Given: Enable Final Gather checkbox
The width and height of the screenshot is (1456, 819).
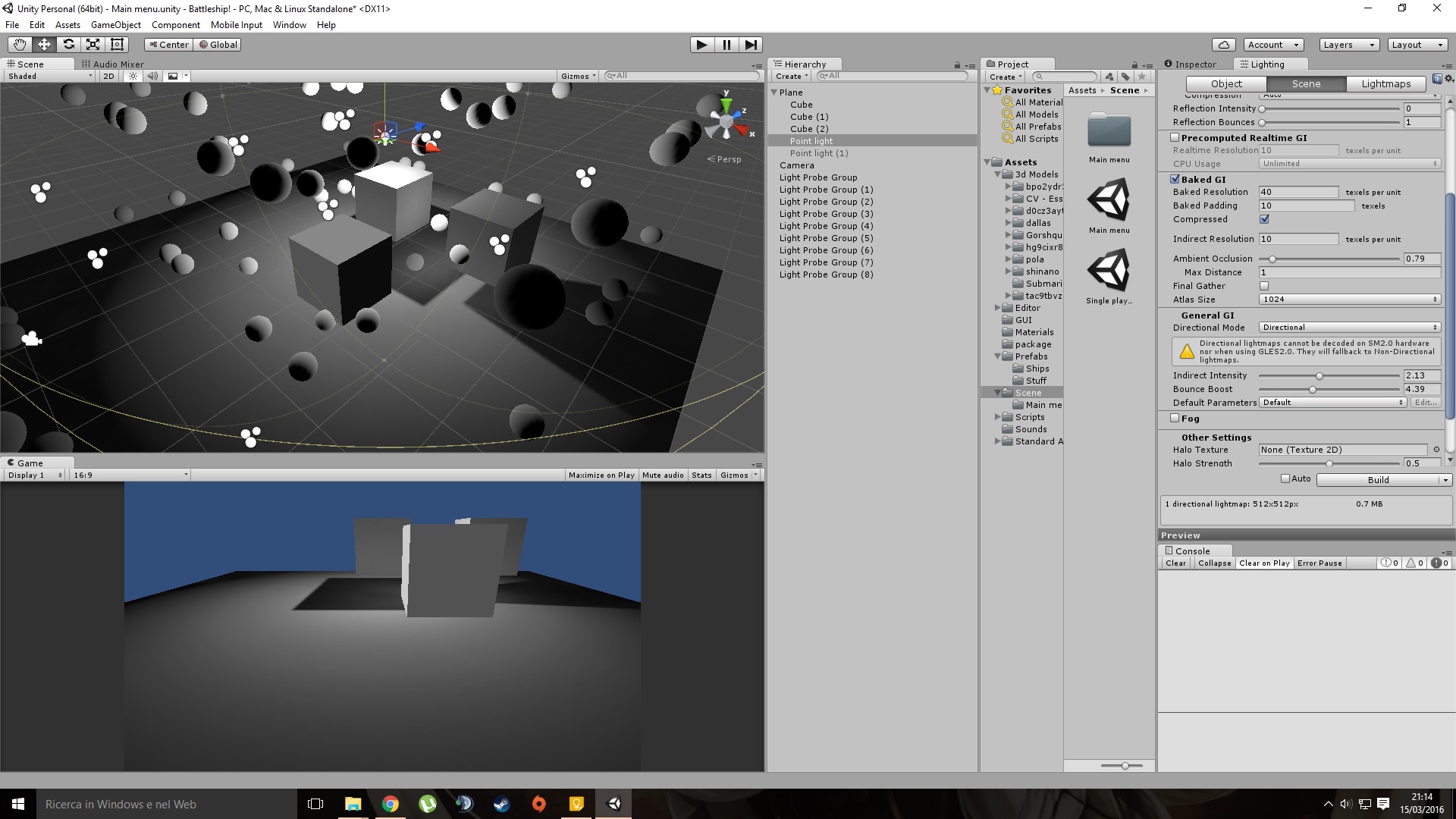Looking at the screenshot, I should pos(1264,286).
